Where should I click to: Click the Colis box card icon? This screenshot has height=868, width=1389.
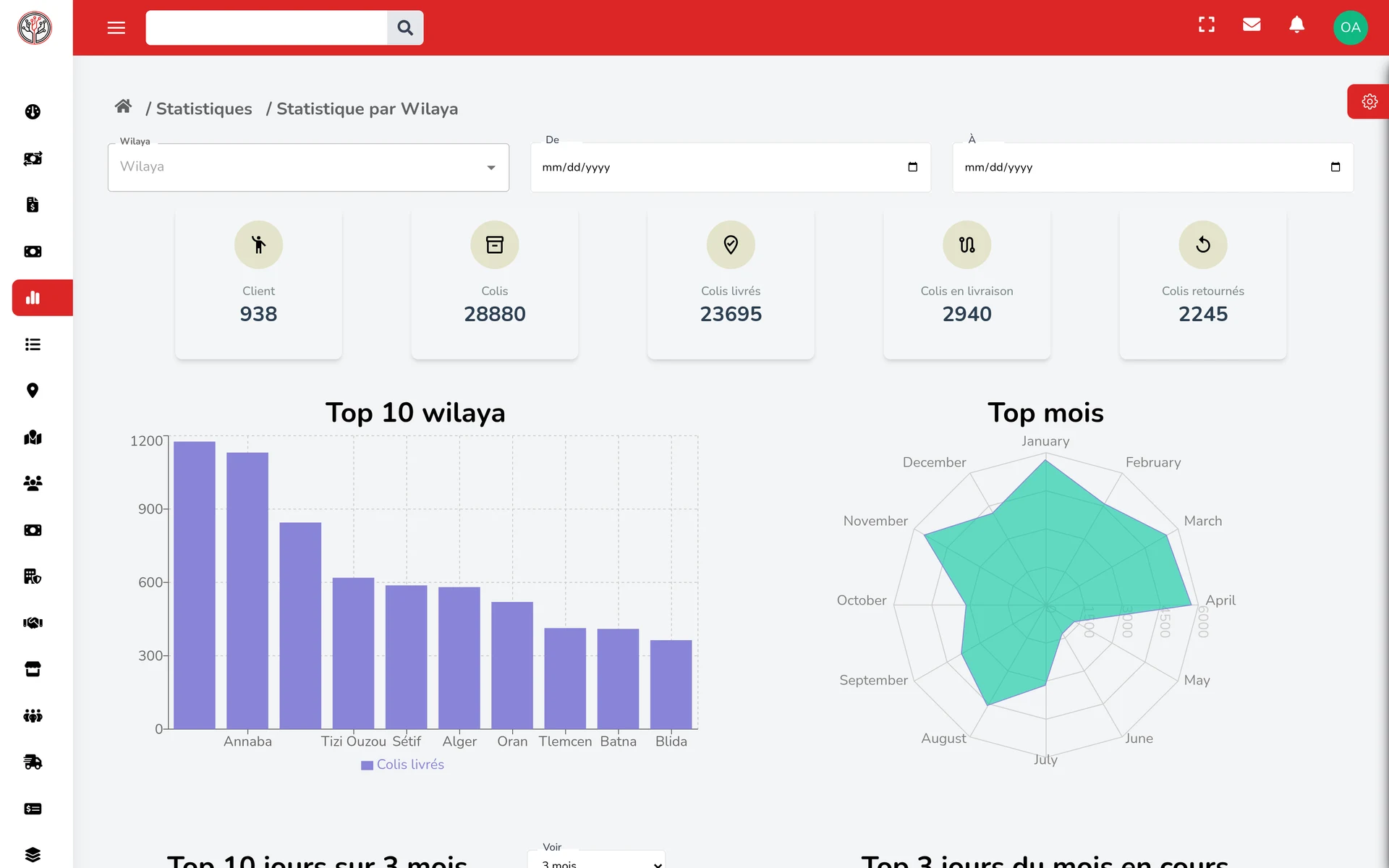[495, 244]
